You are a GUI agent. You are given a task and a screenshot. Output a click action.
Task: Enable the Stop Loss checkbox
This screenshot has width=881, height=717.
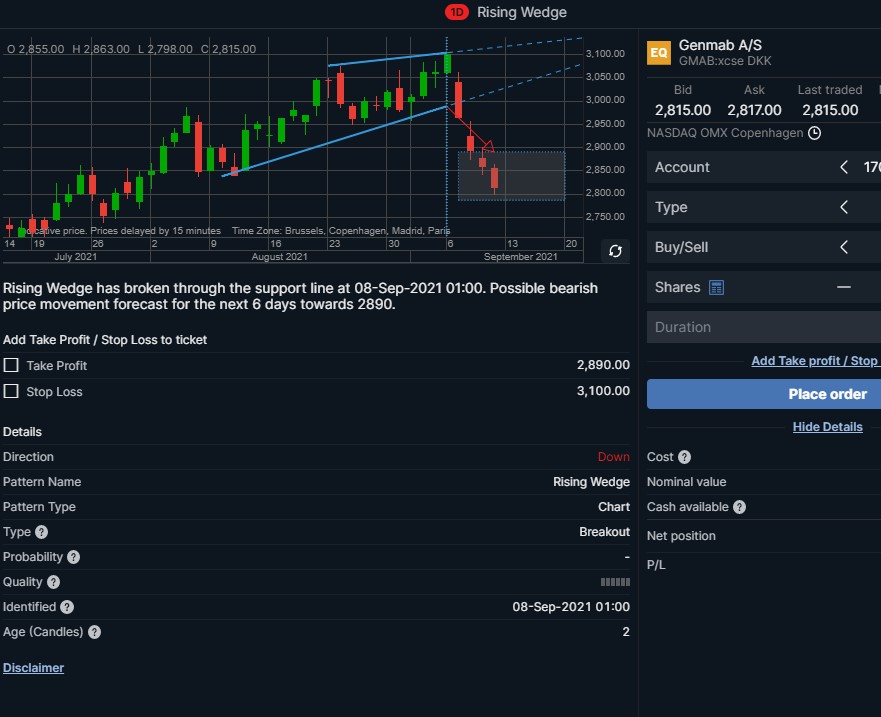pyautogui.click(x=11, y=391)
